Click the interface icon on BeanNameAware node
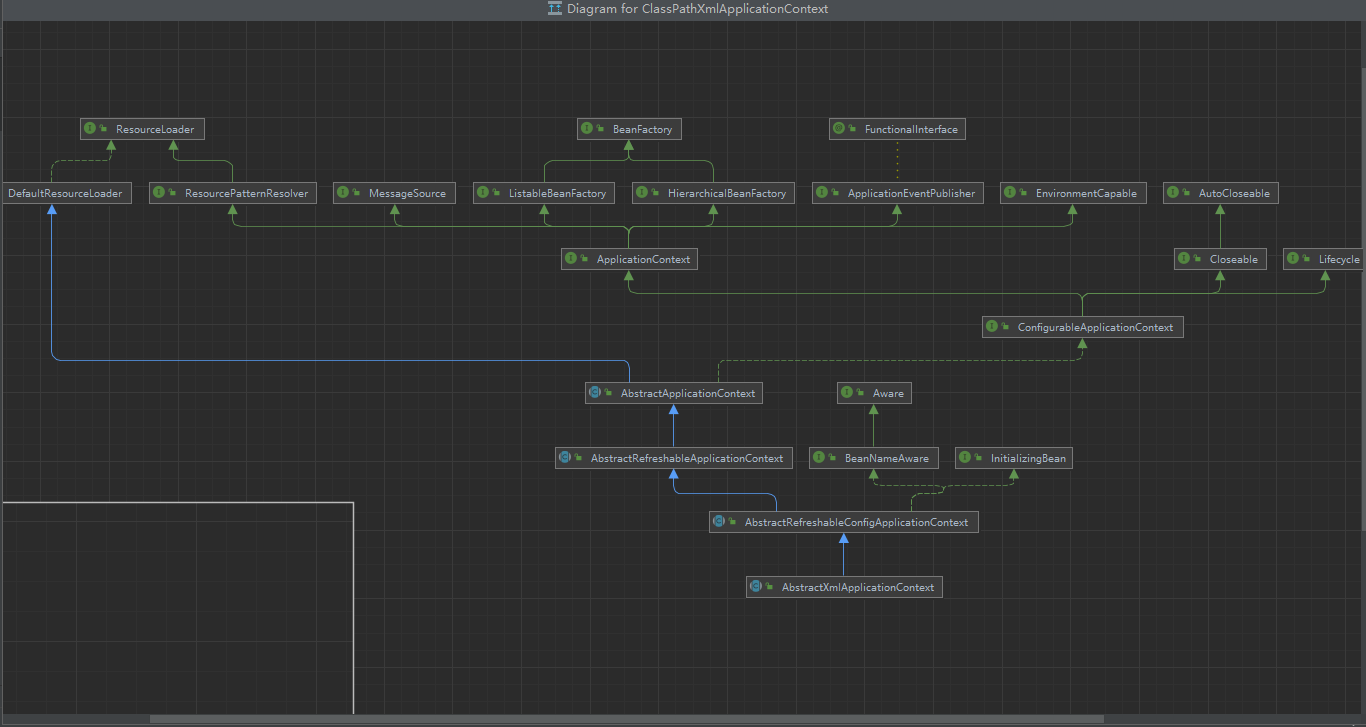1366x727 pixels. pyautogui.click(x=819, y=458)
